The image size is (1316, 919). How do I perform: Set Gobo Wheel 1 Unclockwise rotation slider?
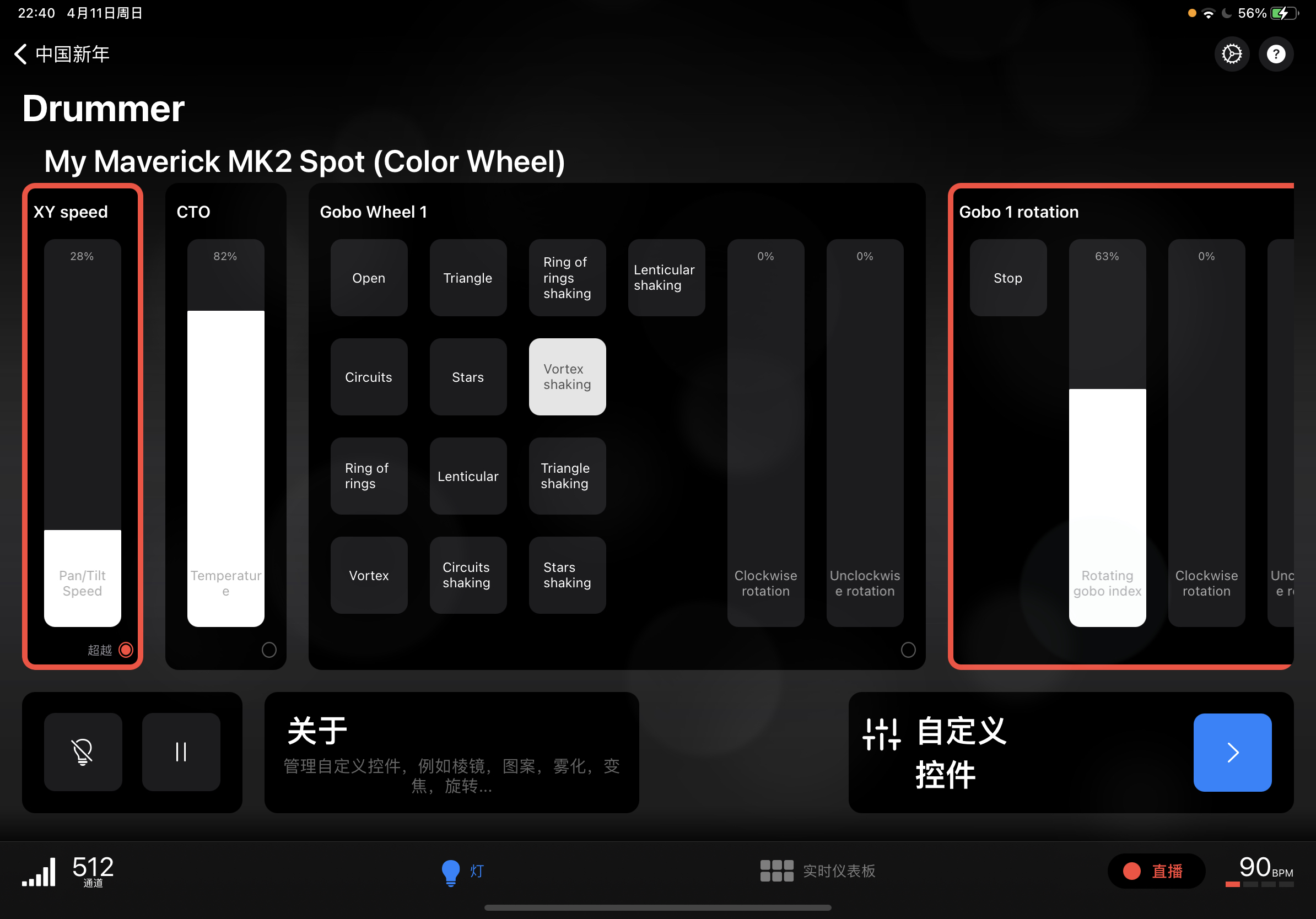[865, 433]
